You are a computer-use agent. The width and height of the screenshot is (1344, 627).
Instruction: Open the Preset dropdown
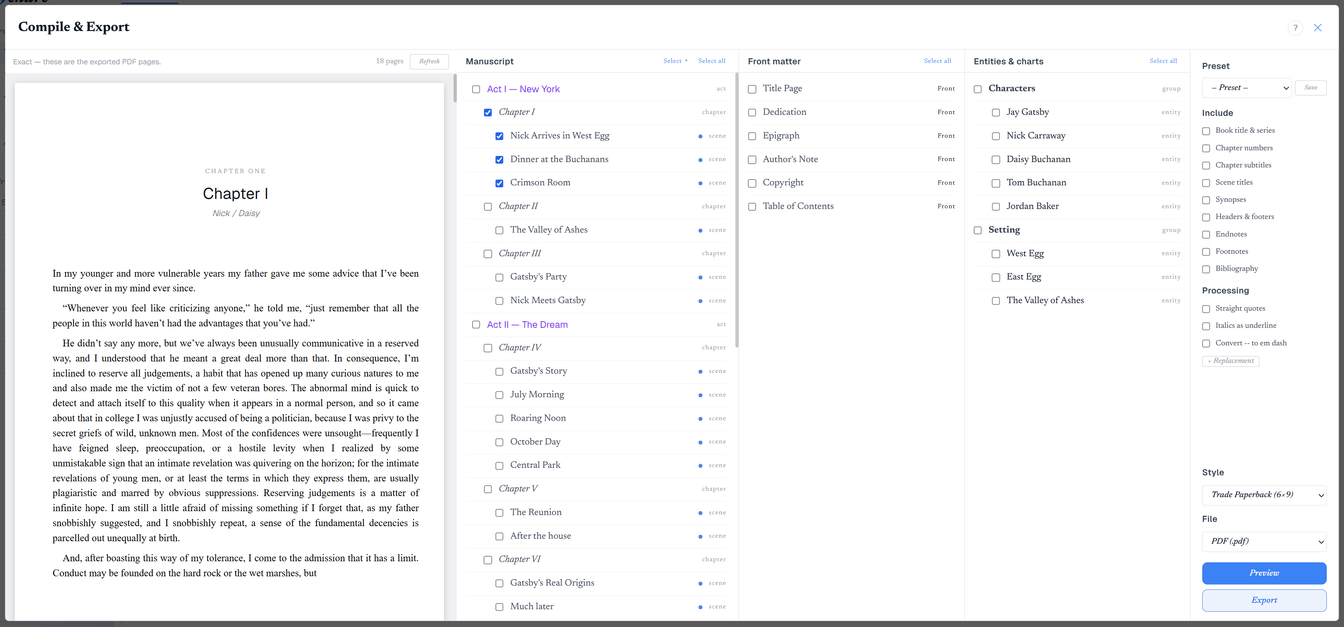point(1247,88)
